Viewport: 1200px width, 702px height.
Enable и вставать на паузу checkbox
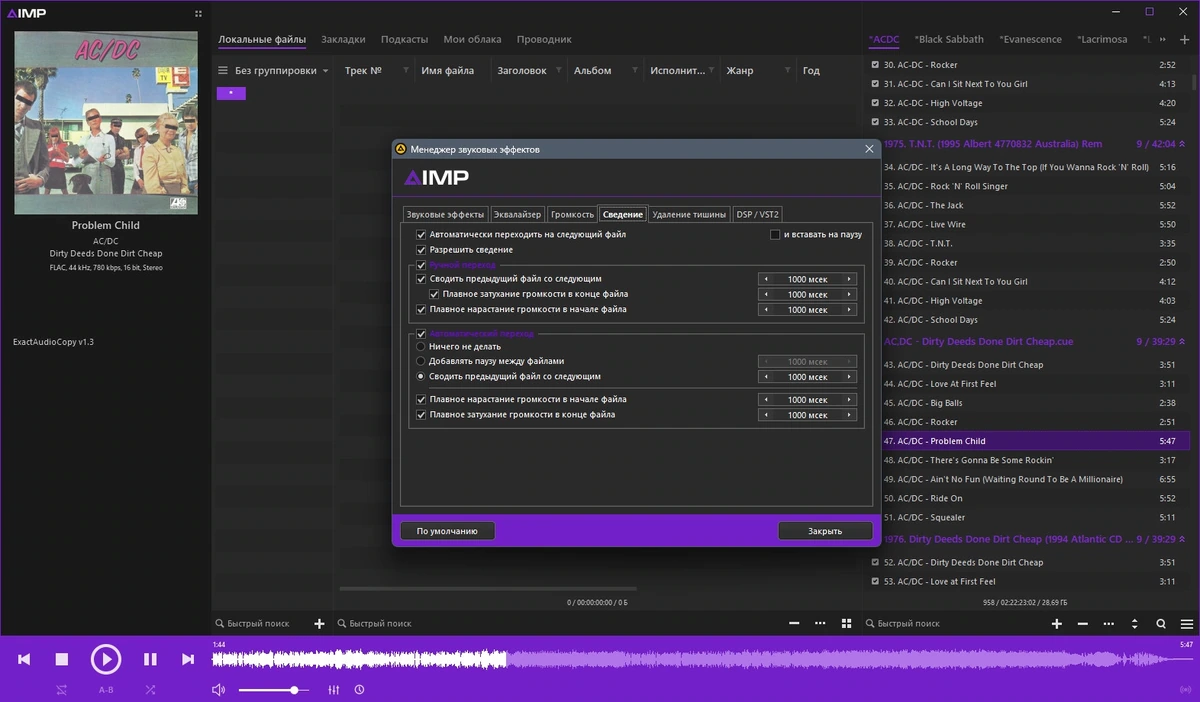(x=775, y=234)
